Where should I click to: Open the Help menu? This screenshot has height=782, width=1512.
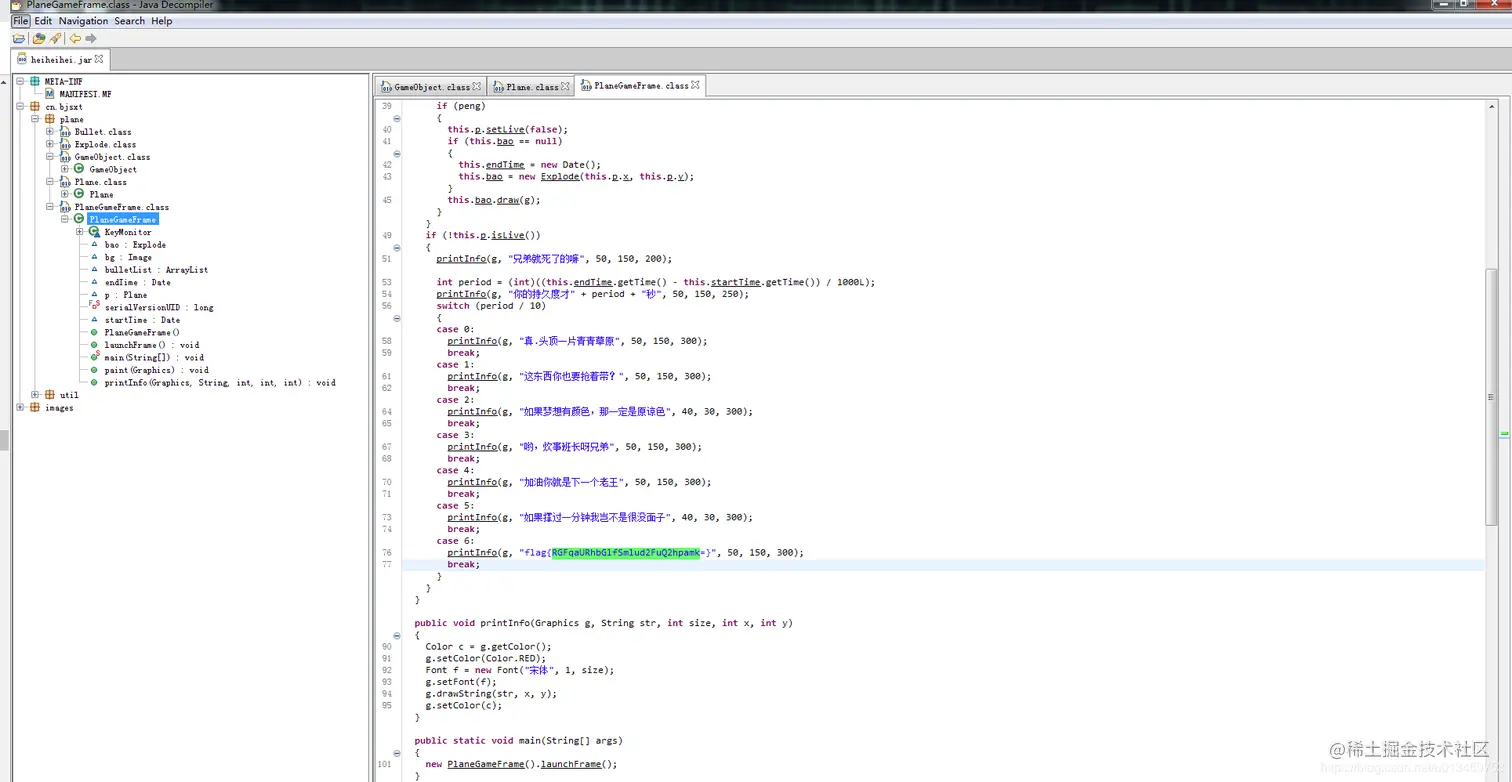(x=162, y=21)
